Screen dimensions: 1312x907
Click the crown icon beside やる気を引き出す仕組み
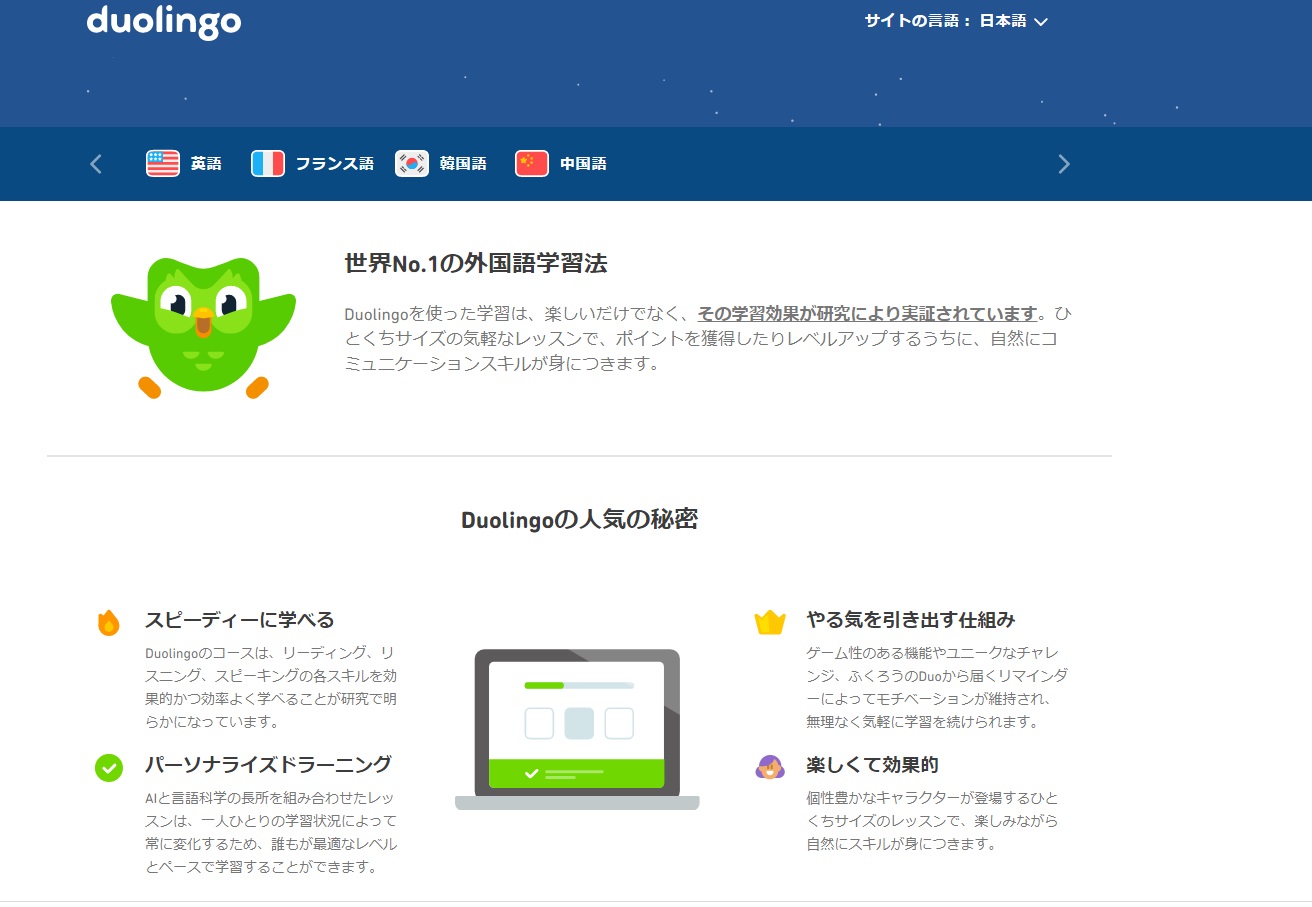click(x=770, y=622)
